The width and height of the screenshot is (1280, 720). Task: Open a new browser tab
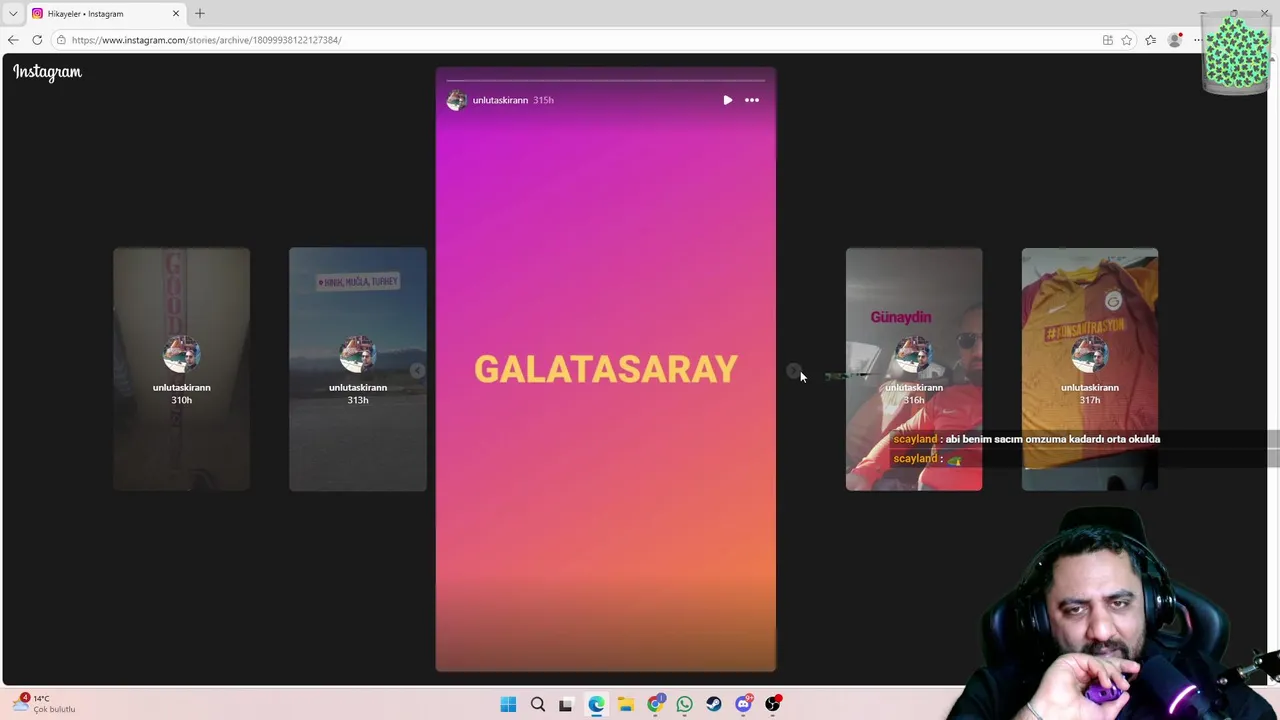coord(199,13)
